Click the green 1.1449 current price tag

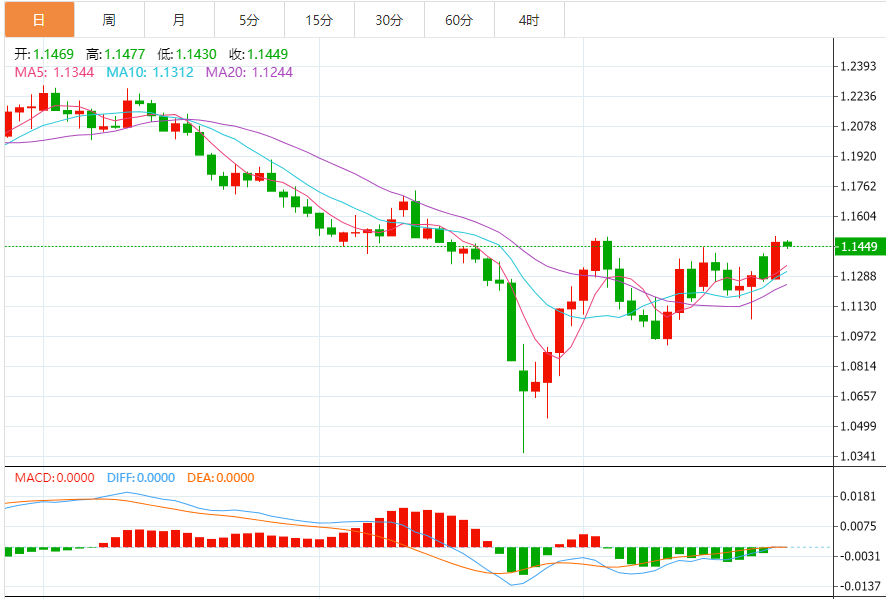(859, 246)
